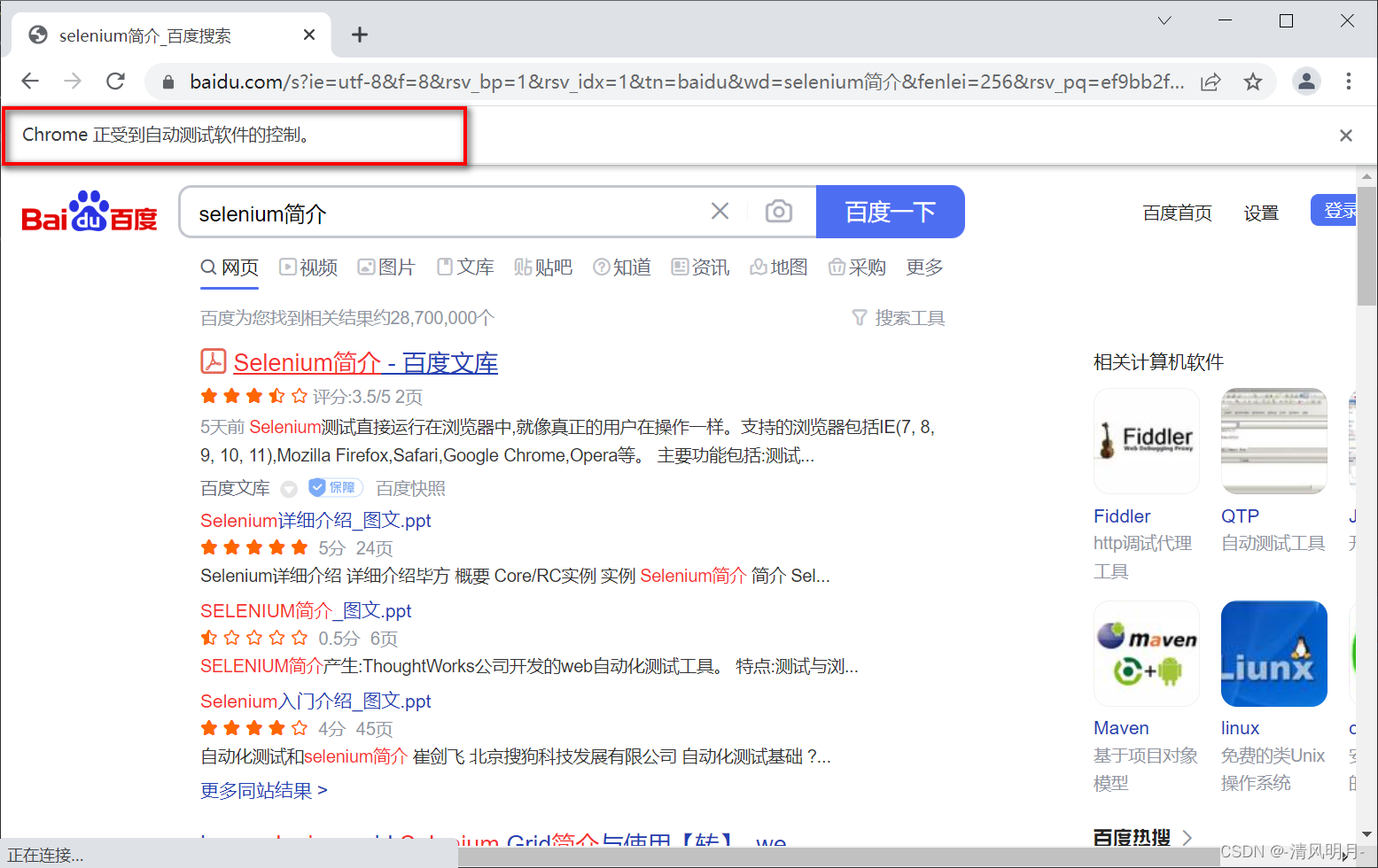
Task: Click the browser forward arrow
Action: pos(73,81)
